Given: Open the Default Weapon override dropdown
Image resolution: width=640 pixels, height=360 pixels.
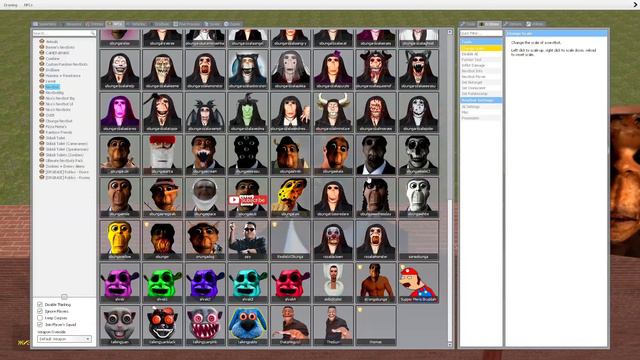Looking at the screenshot, I should (x=64, y=339).
